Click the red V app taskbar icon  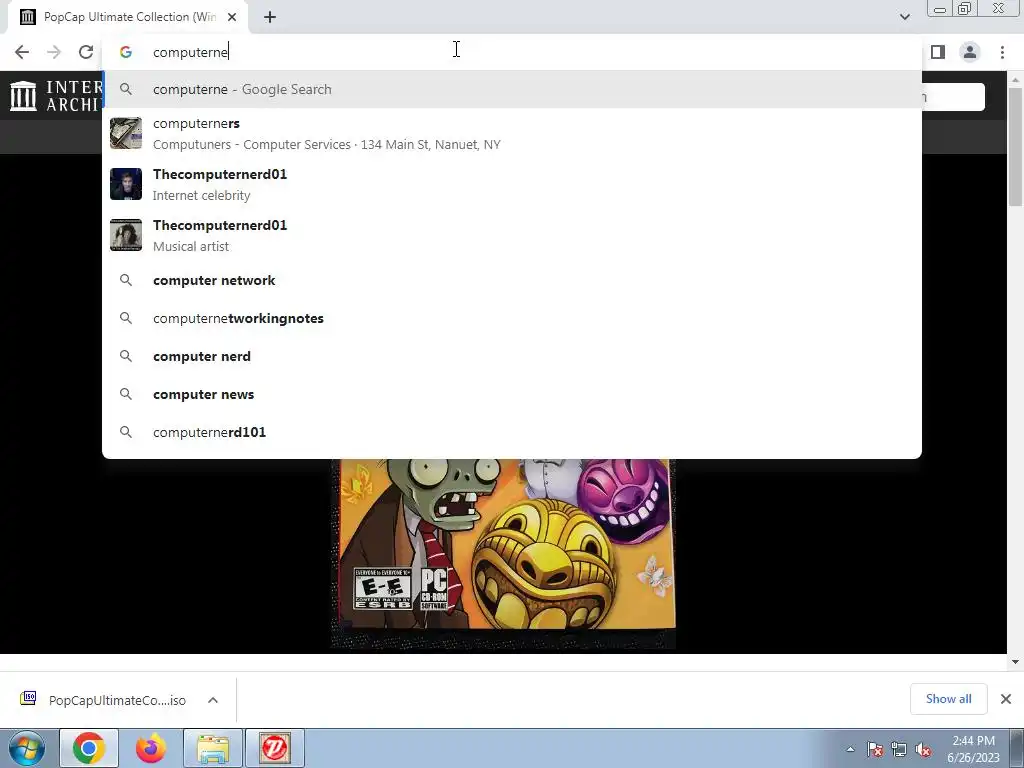click(275, 748)
